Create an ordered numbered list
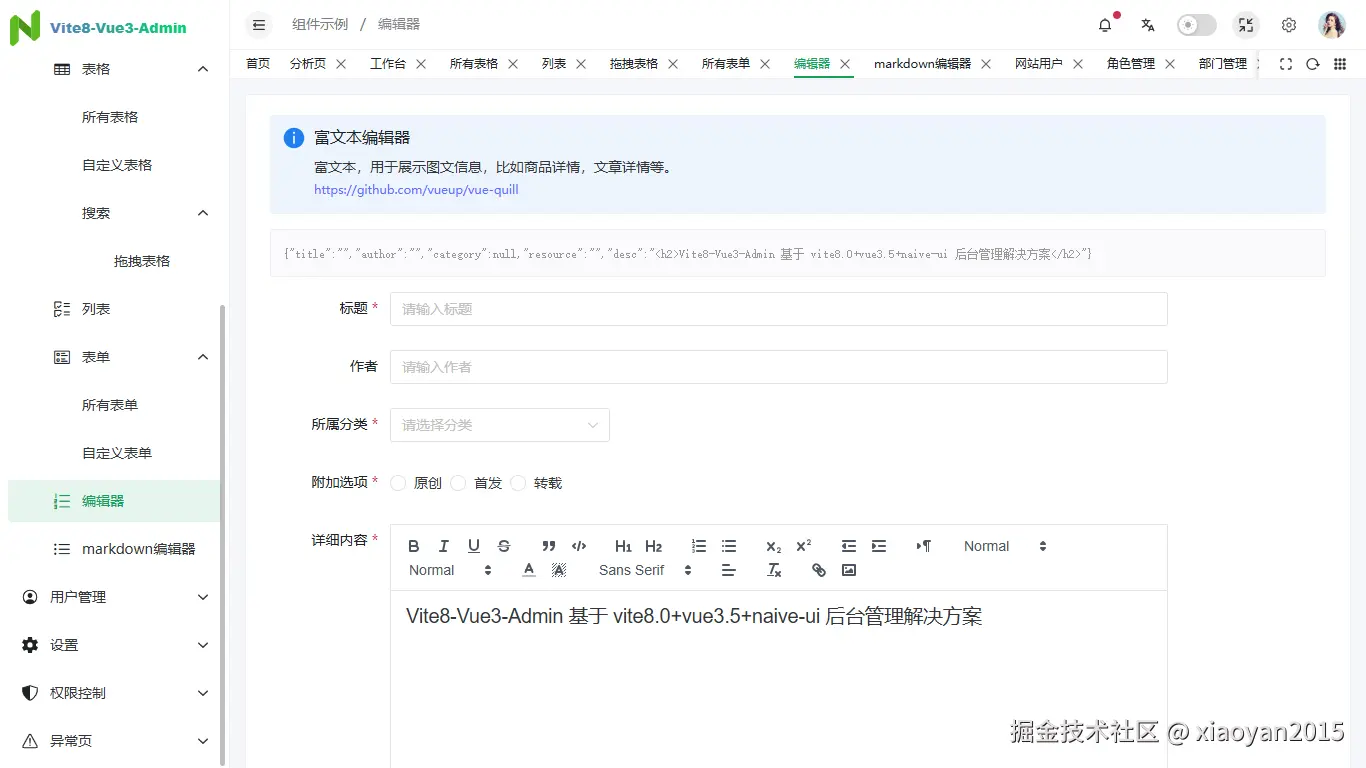Screen dimensions: 1366x768 [699, 546]
